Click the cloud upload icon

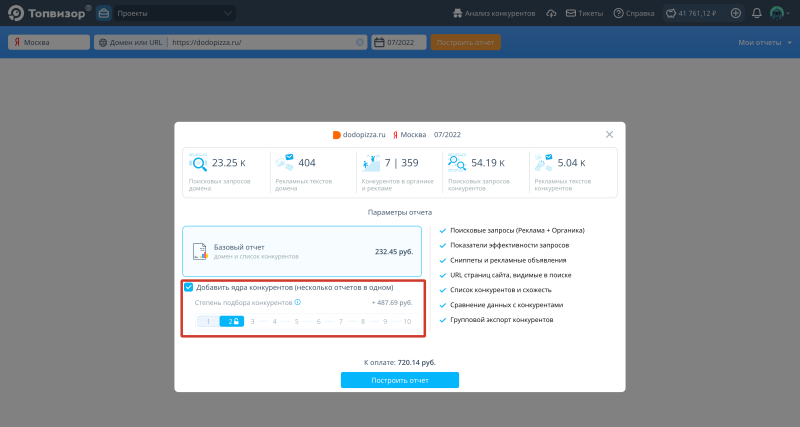click(550, 13)
